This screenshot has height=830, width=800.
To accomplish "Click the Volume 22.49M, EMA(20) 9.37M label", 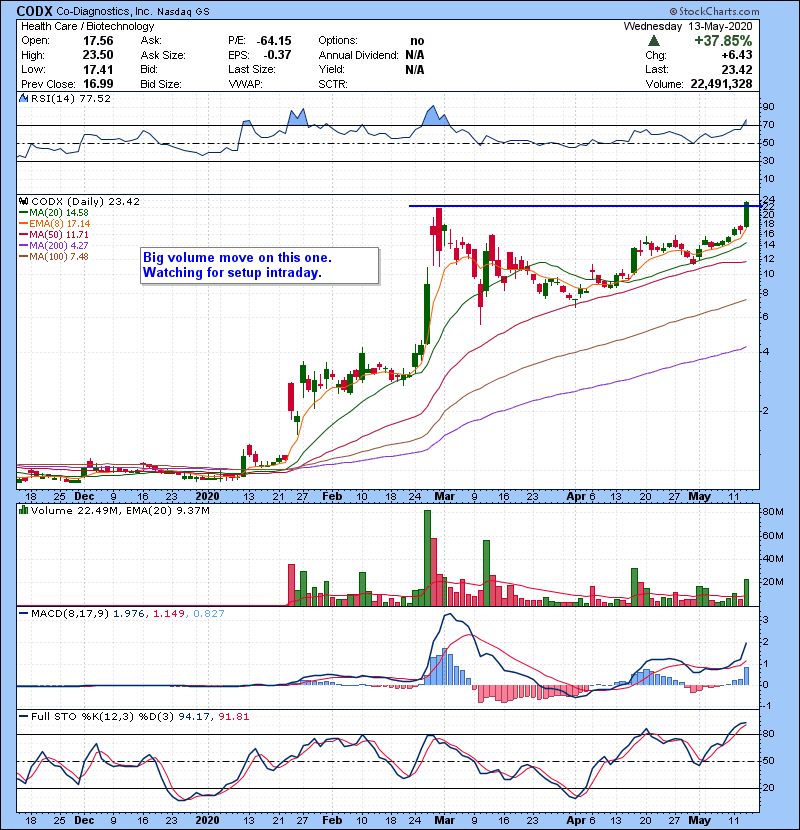I will 120,511.
